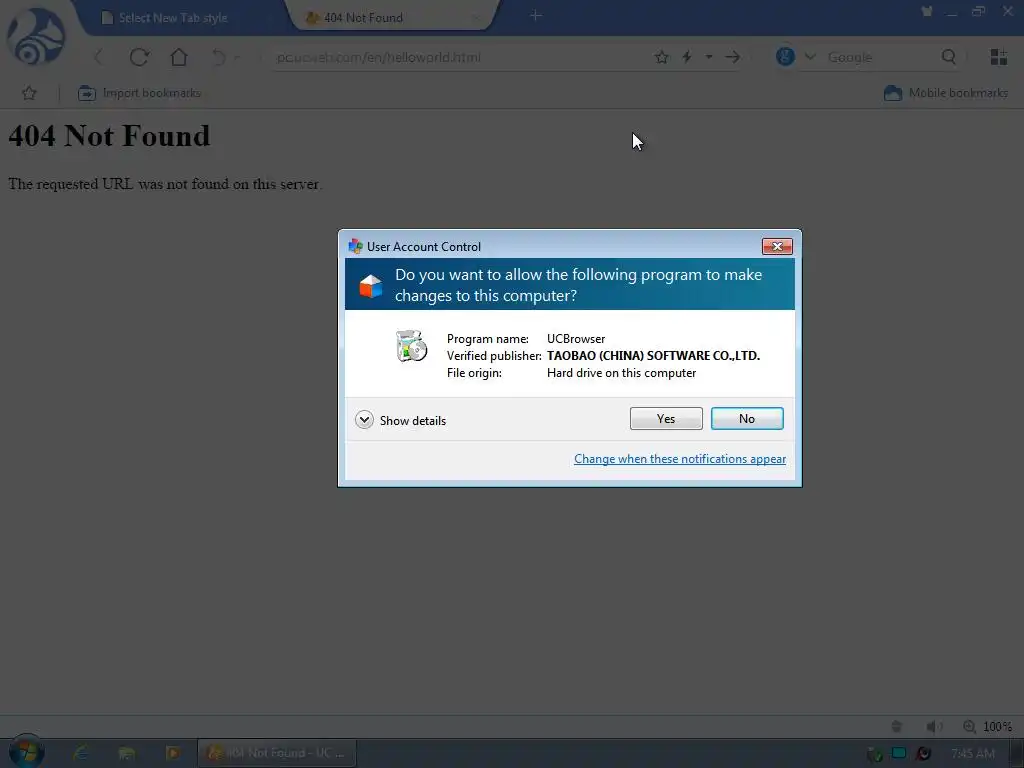Open the search engine selector chevron
The image size is (1024, 768).
810,57
